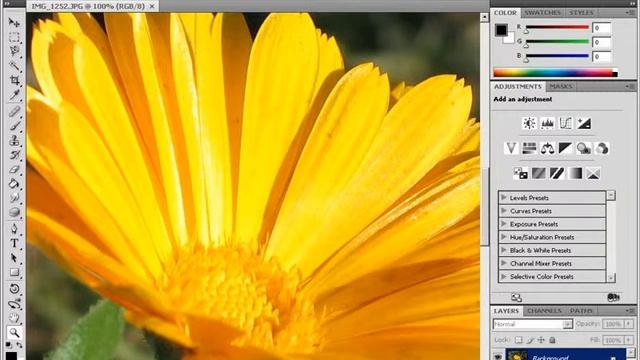640x360 pixels.
Task: Select the Pen tool
Action: click(14, 229)
